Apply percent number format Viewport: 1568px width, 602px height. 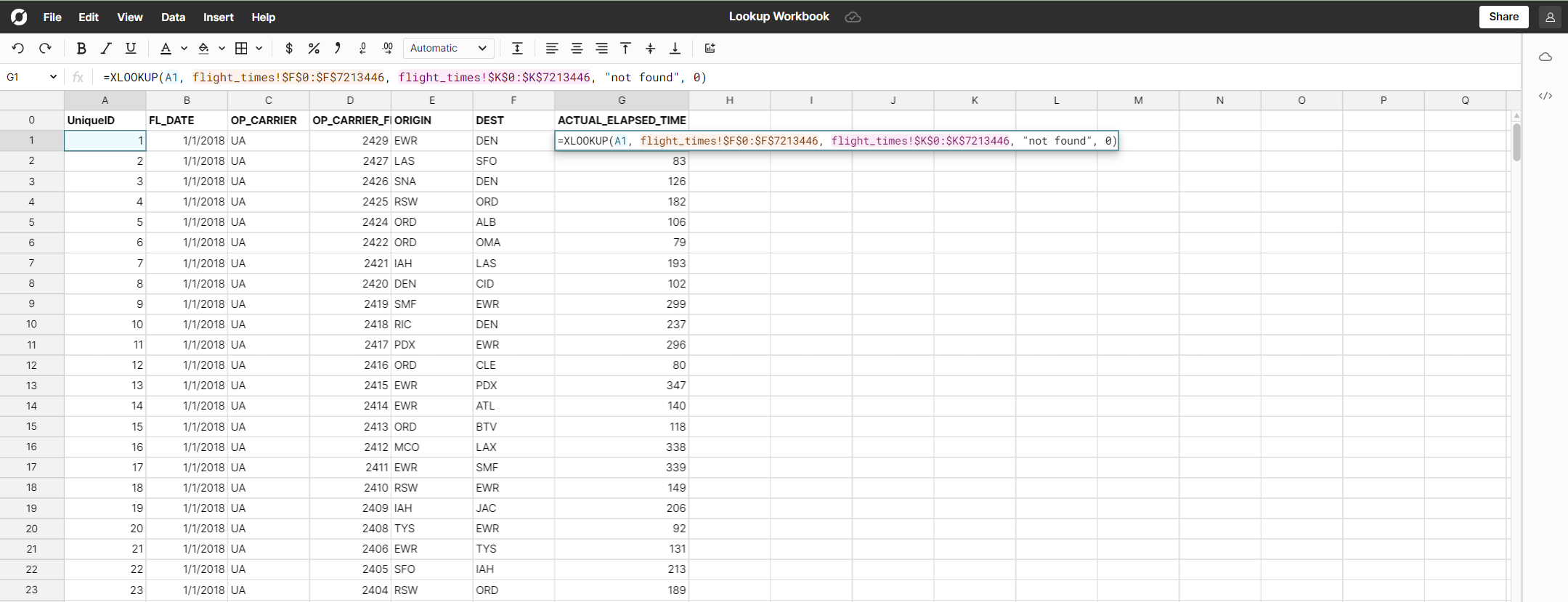point(314,49)
